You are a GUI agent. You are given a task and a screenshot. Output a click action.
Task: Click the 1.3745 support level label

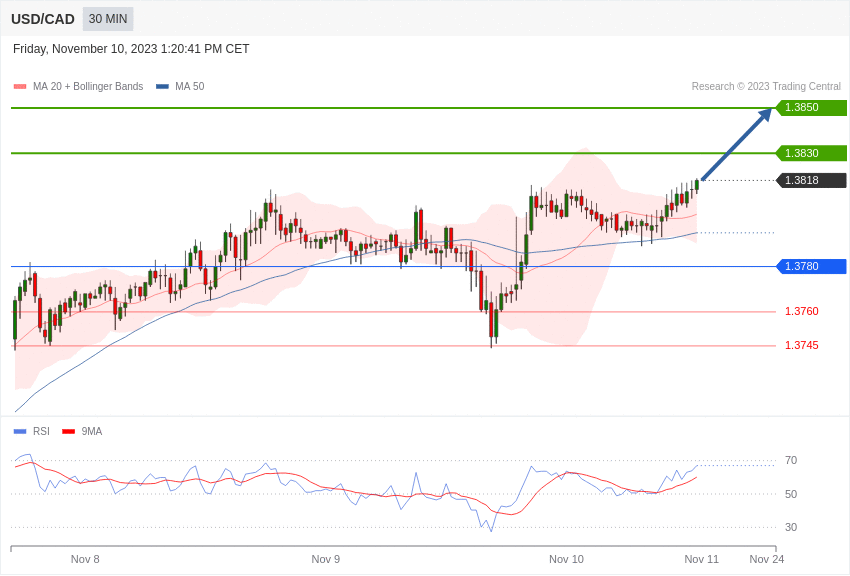(802, 345)
